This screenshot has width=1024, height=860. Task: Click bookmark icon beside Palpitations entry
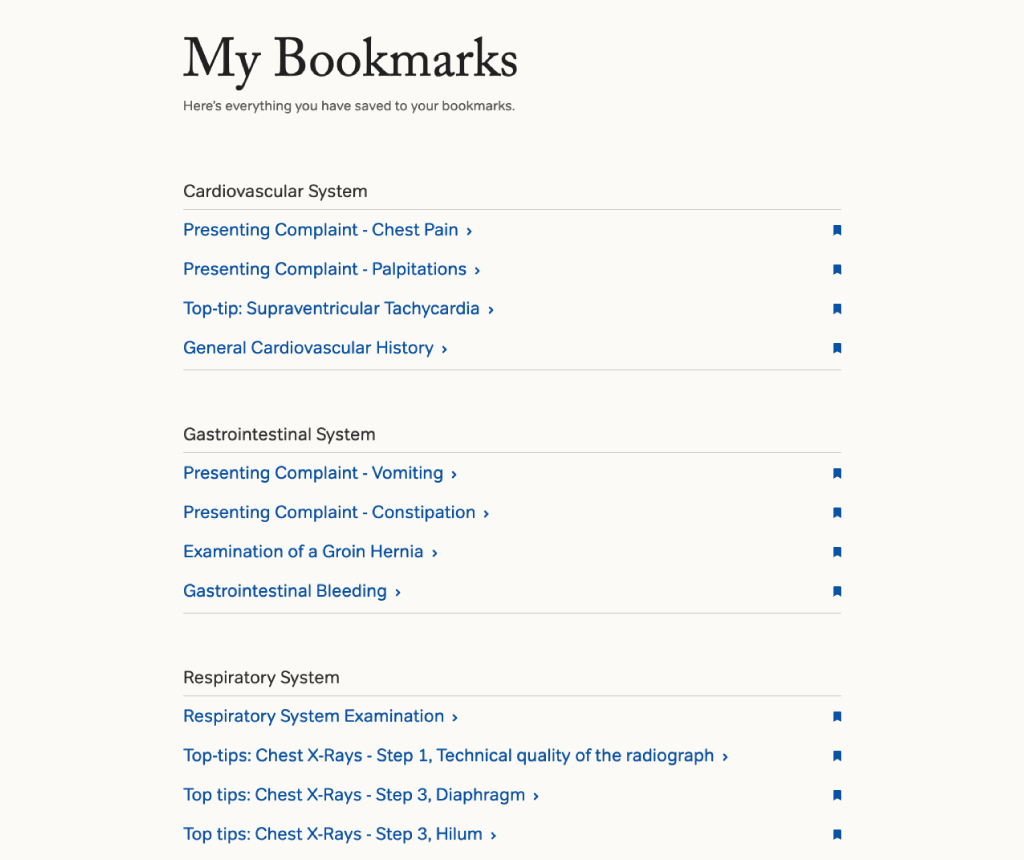[837, 270]
